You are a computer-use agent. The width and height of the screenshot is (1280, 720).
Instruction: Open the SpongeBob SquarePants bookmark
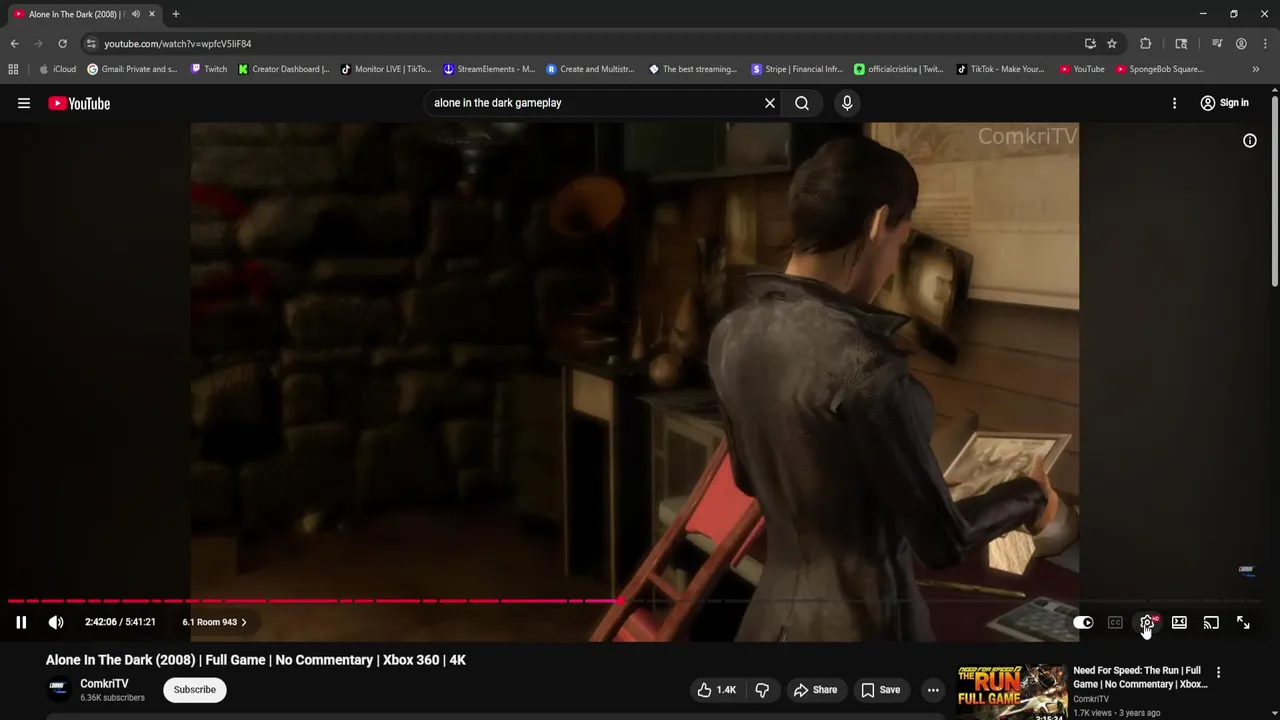coord(1160,69)
